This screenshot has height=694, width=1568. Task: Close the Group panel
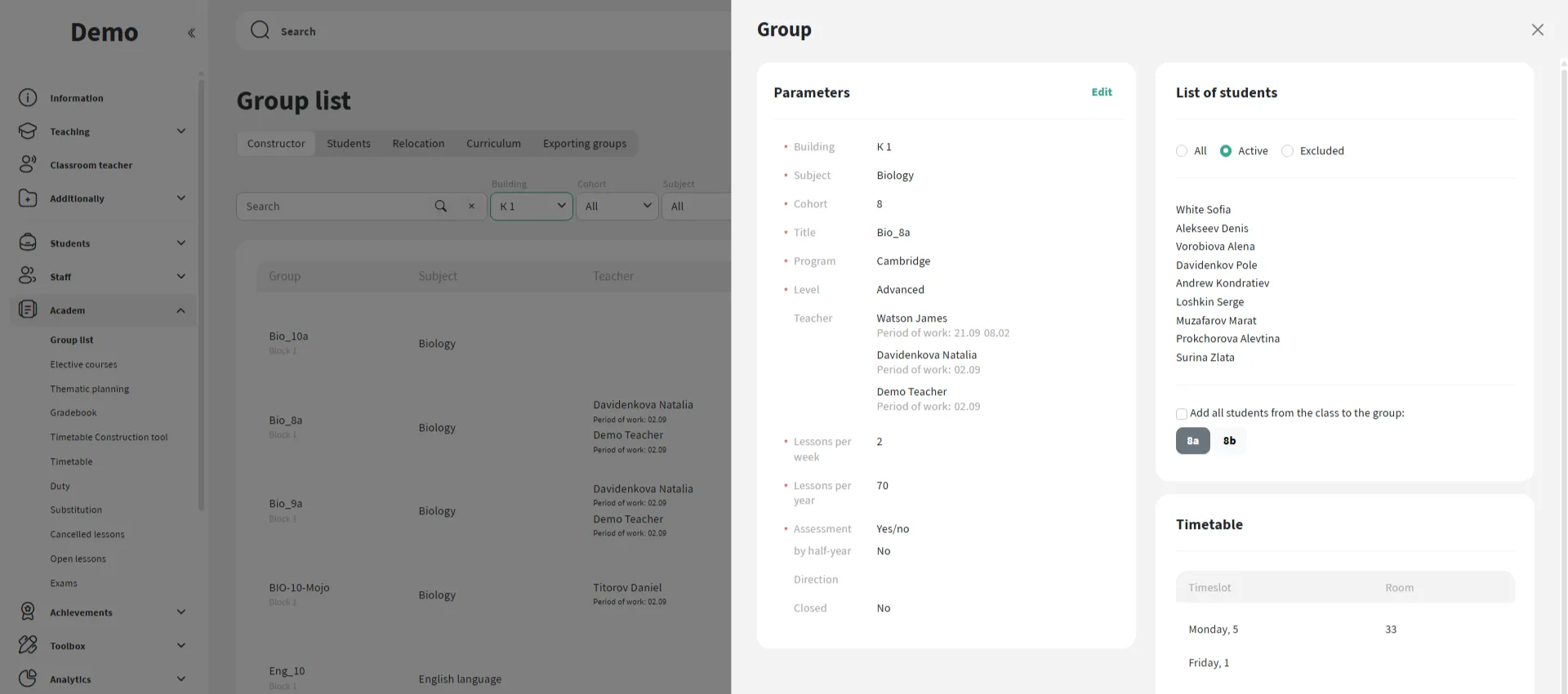(x=1537, y=30)
